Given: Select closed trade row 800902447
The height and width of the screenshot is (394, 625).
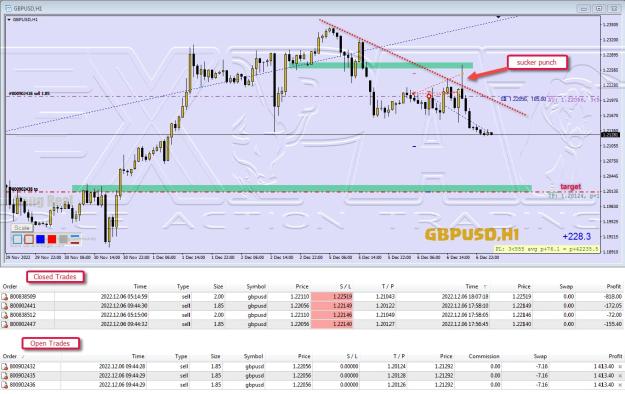Looking at the screenshot, I should coord(312,324).
